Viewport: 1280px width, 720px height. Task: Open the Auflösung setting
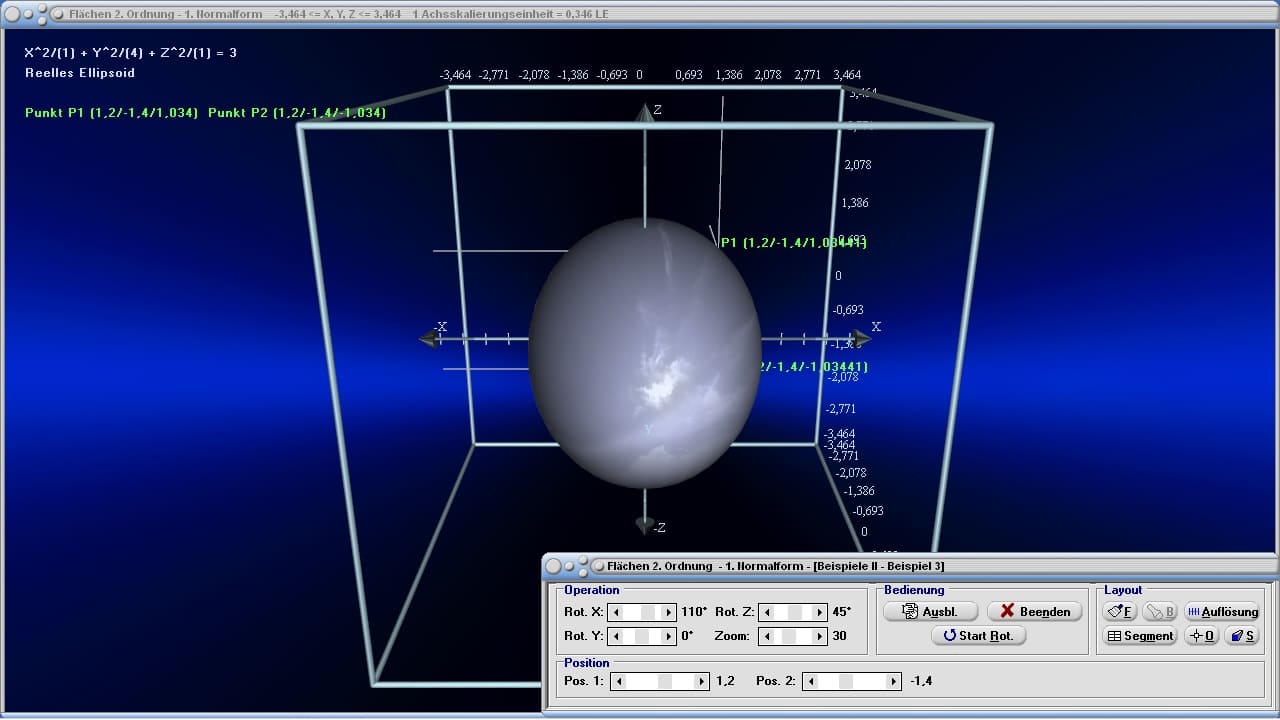pos(1221,611)
